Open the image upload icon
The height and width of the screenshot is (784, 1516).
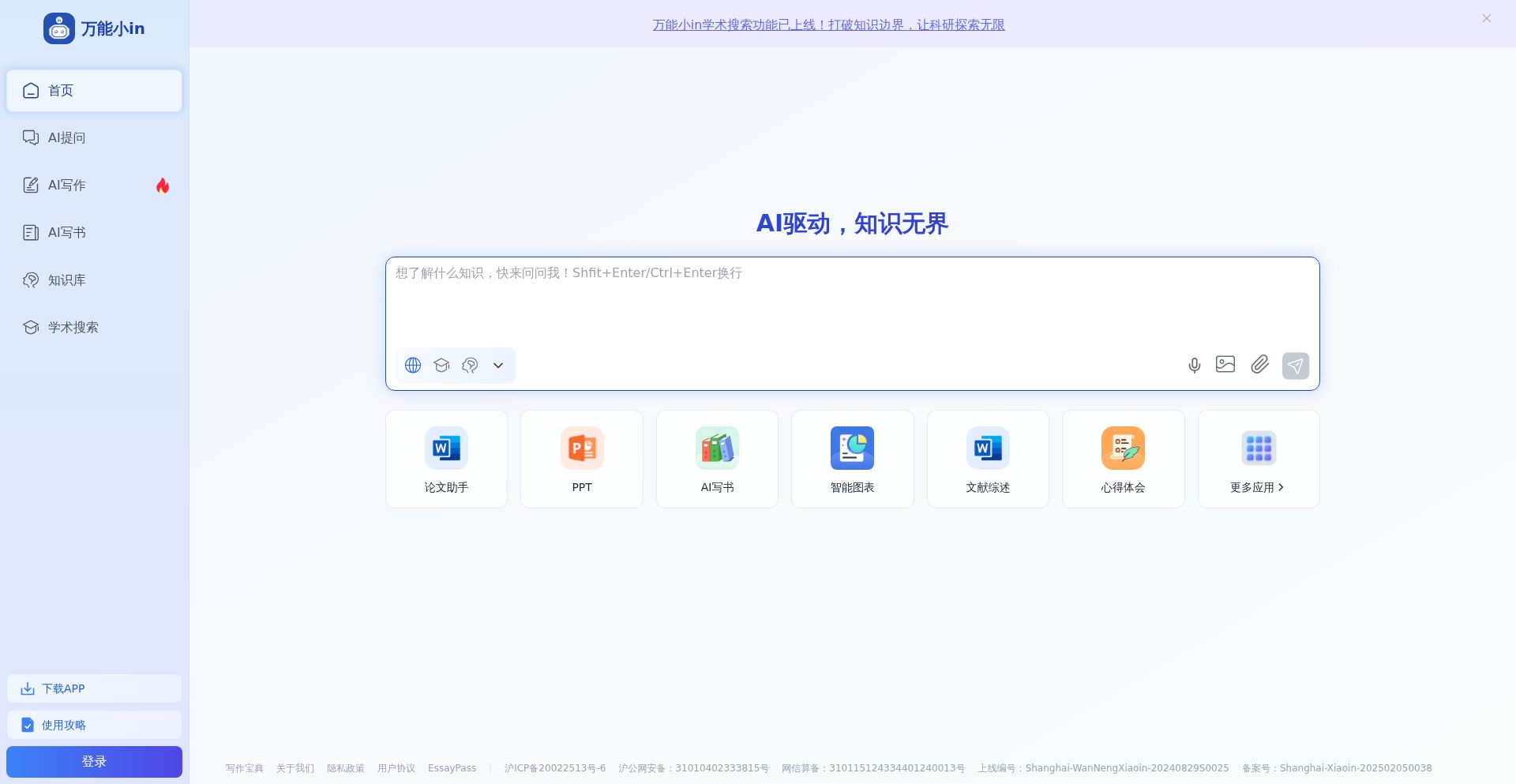[1225, 365]
